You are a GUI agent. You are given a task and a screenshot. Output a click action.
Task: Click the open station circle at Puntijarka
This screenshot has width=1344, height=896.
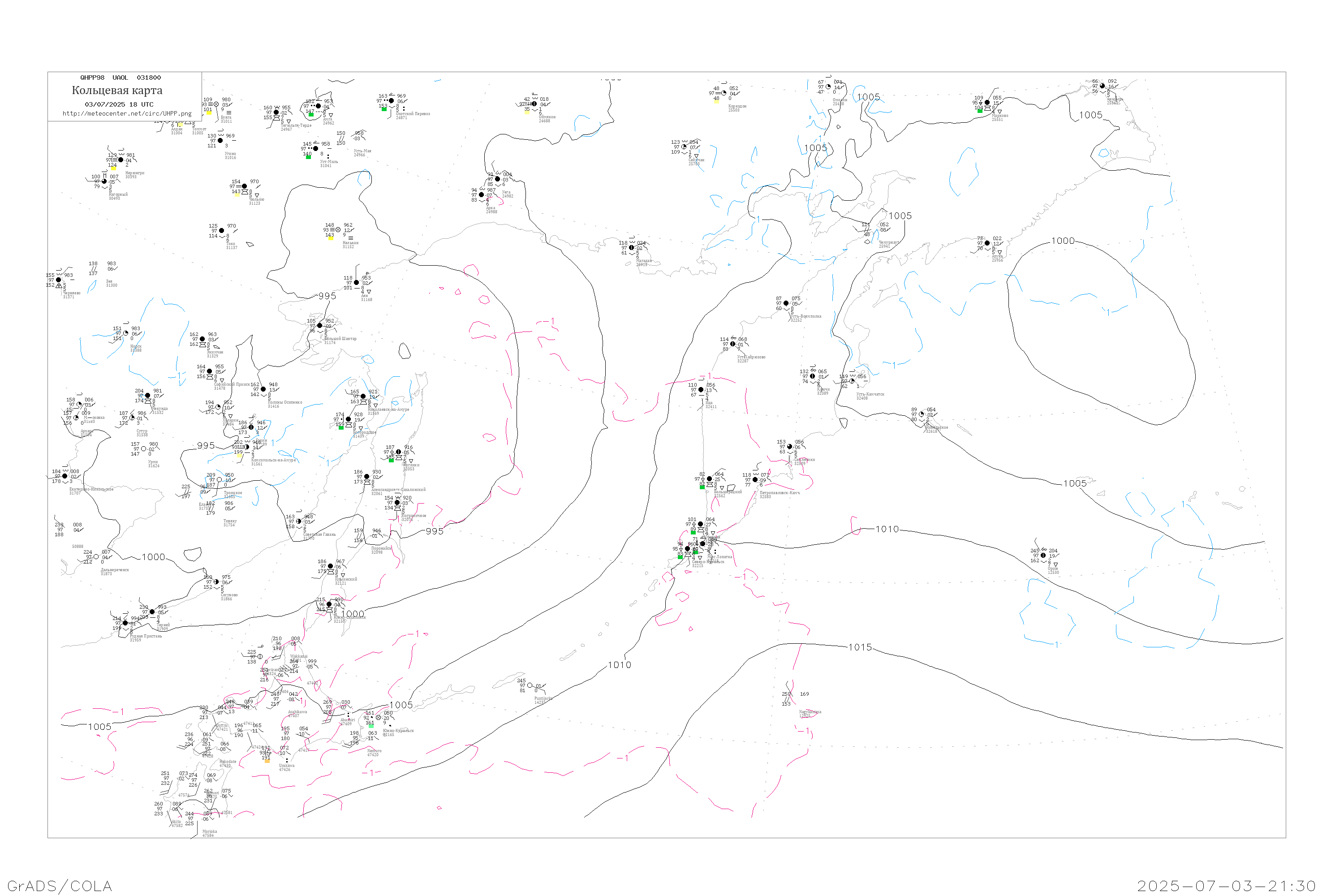(x=530, y=686)
